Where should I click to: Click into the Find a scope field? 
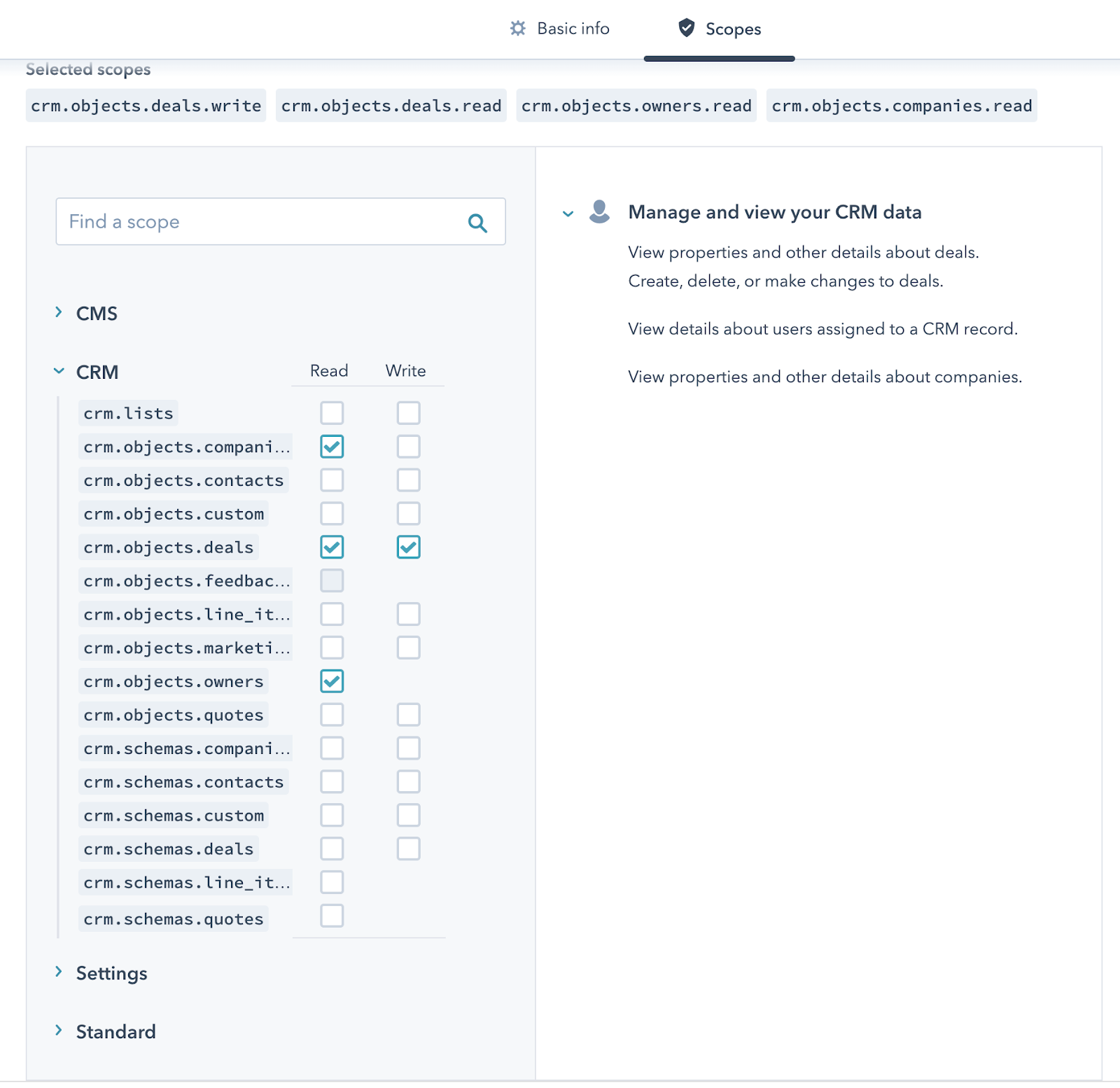(281, 222)
